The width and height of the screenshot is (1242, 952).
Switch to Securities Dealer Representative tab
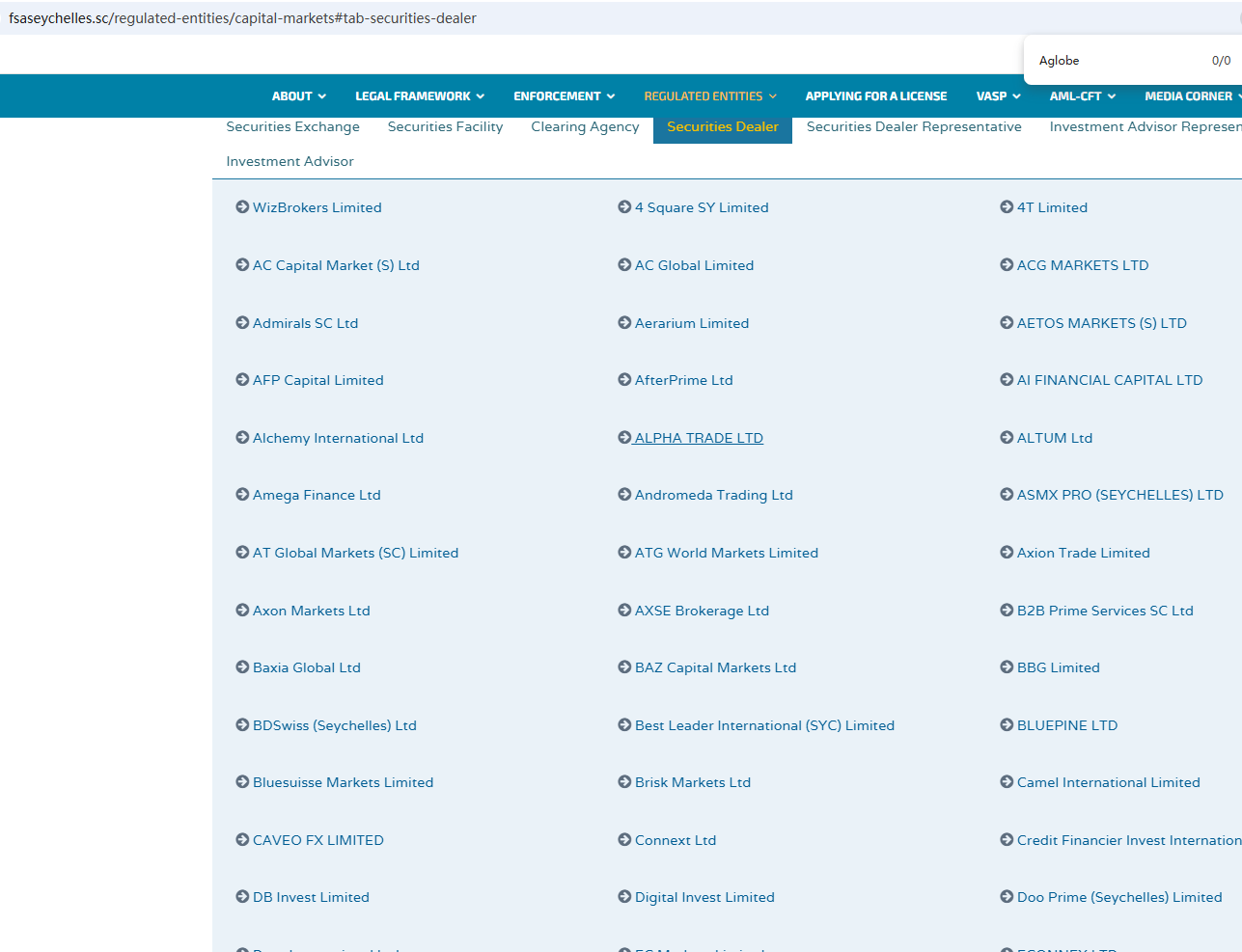coord(914,126)
